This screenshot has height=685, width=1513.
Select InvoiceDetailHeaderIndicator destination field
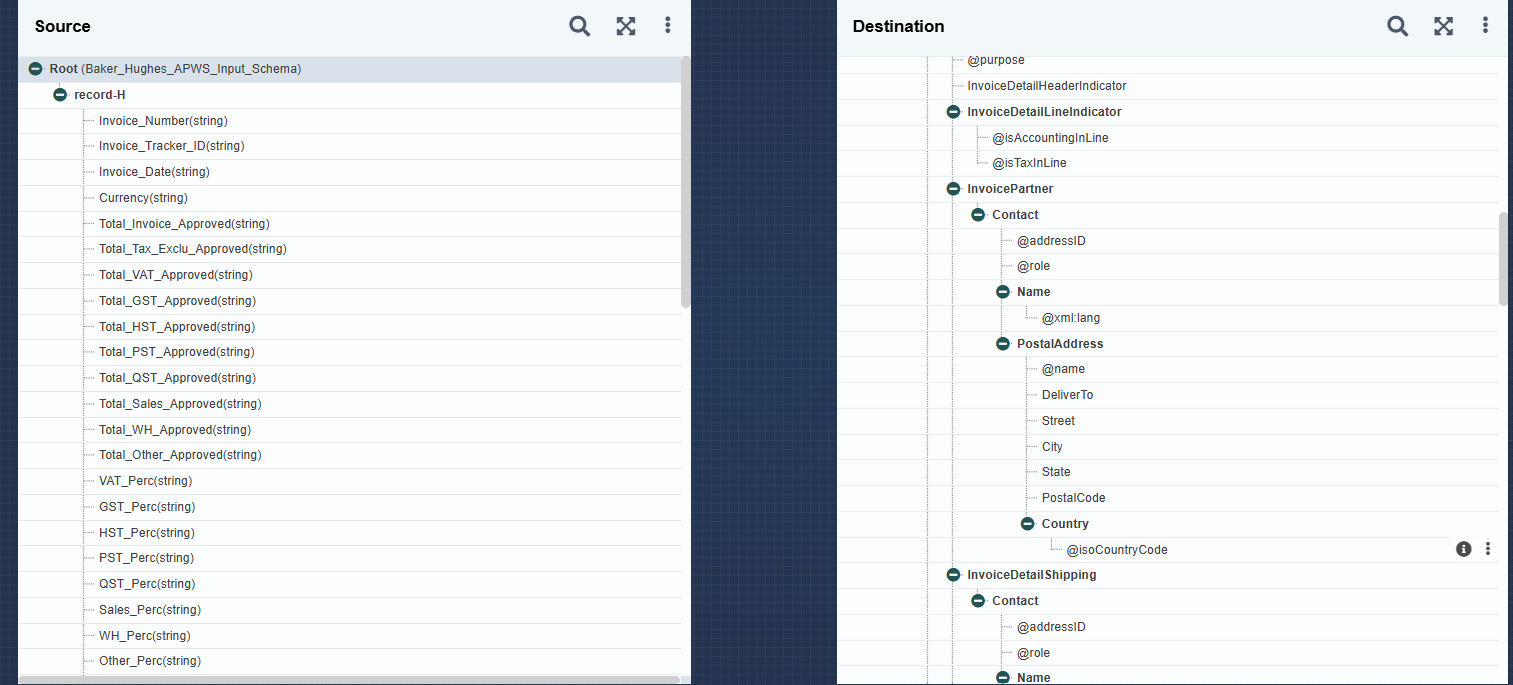(1047, 86)
